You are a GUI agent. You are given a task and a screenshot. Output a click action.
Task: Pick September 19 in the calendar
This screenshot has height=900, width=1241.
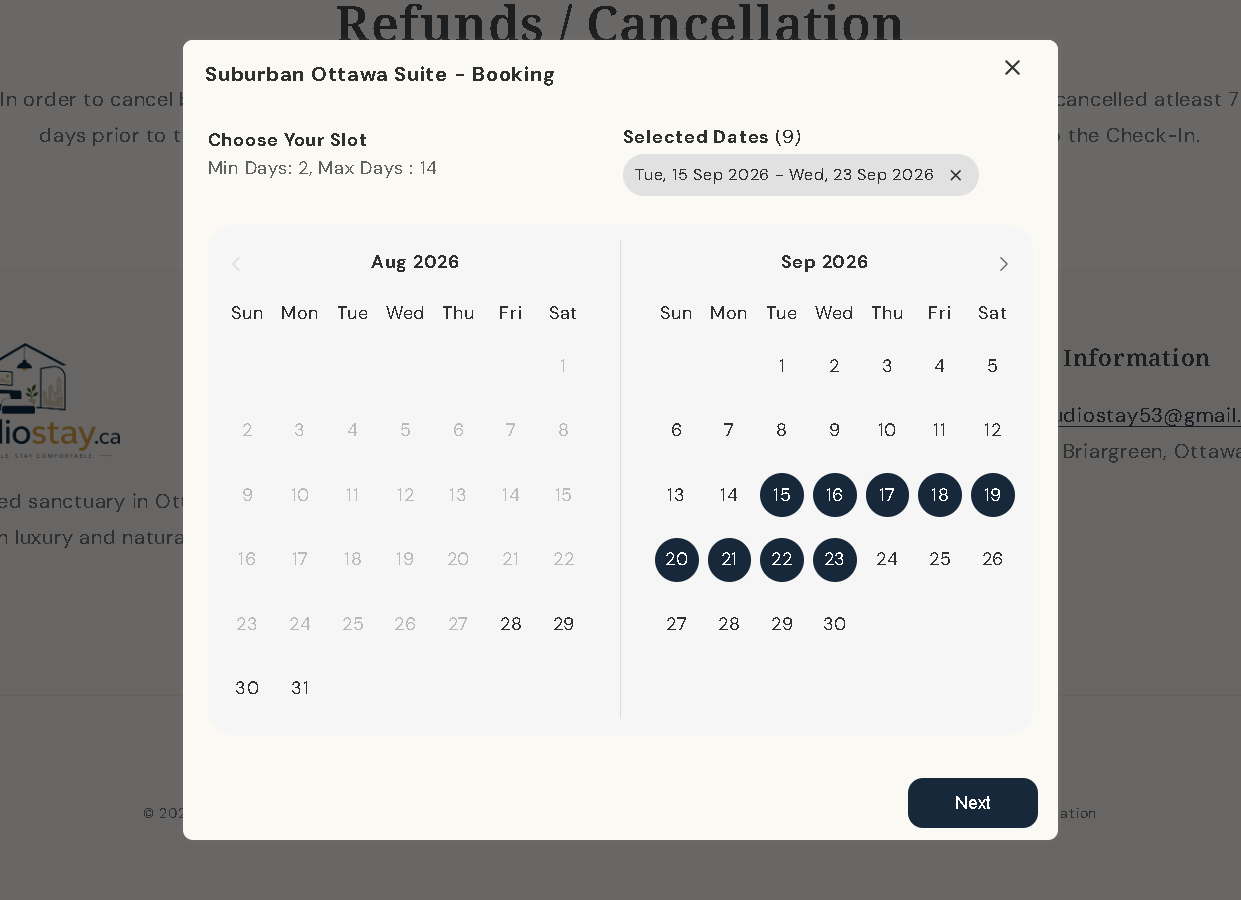click(x=992, y=495)
